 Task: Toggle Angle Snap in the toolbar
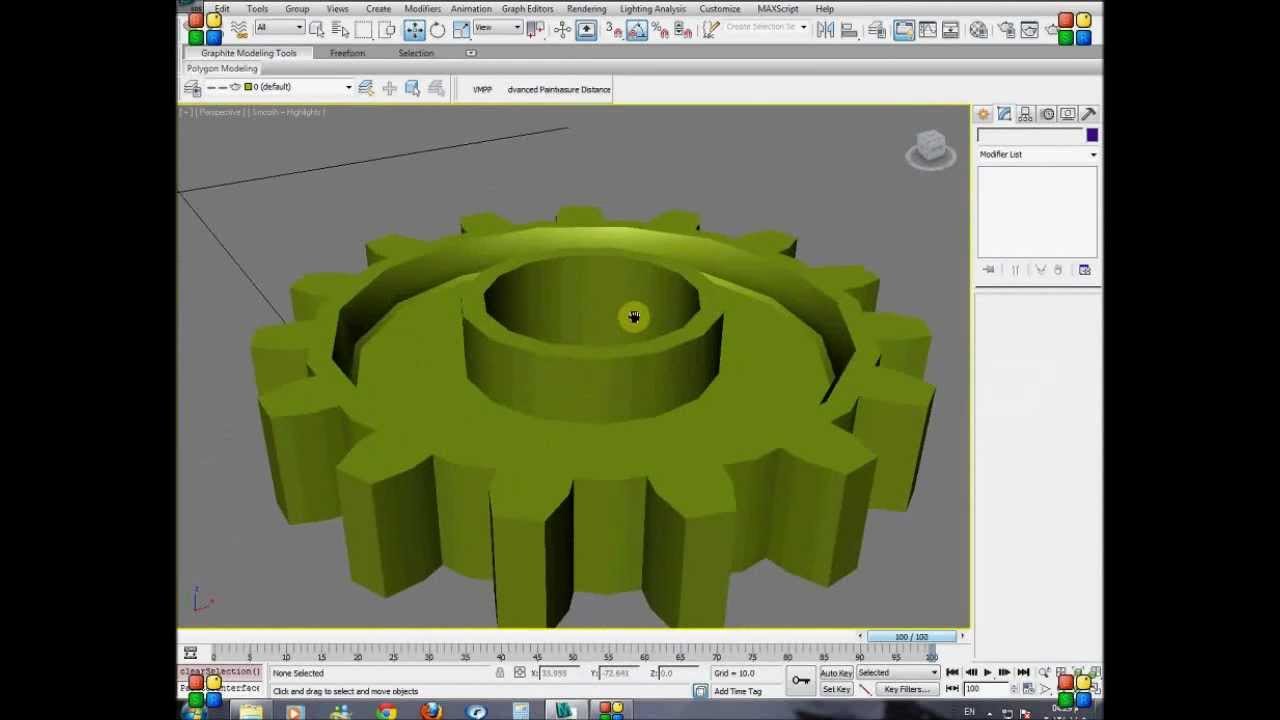point(636,30)
